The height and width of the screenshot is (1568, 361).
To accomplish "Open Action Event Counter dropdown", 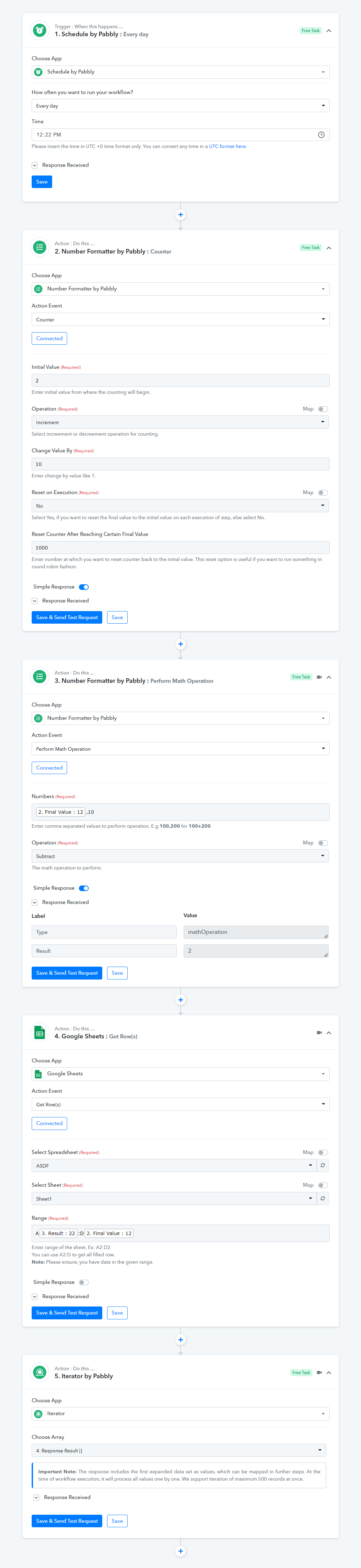I will click(x=180, y=320).
